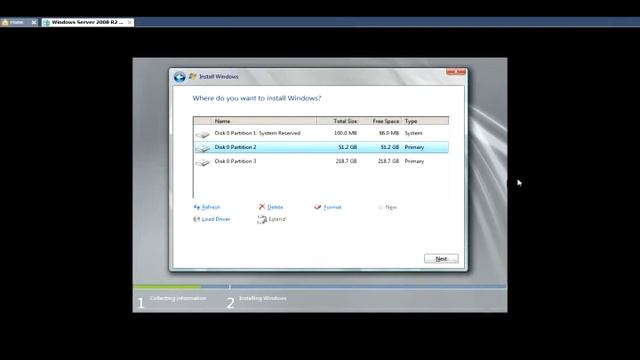Click the green setup progress bar
This screenshot has height=360, width=640.
167,287
